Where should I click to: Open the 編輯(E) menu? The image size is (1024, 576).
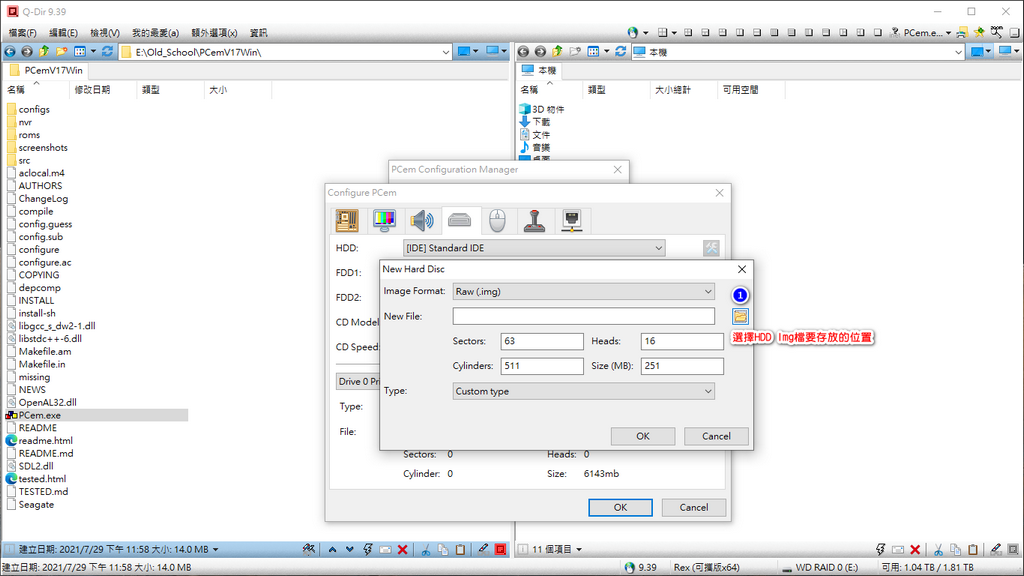(63, 33)
